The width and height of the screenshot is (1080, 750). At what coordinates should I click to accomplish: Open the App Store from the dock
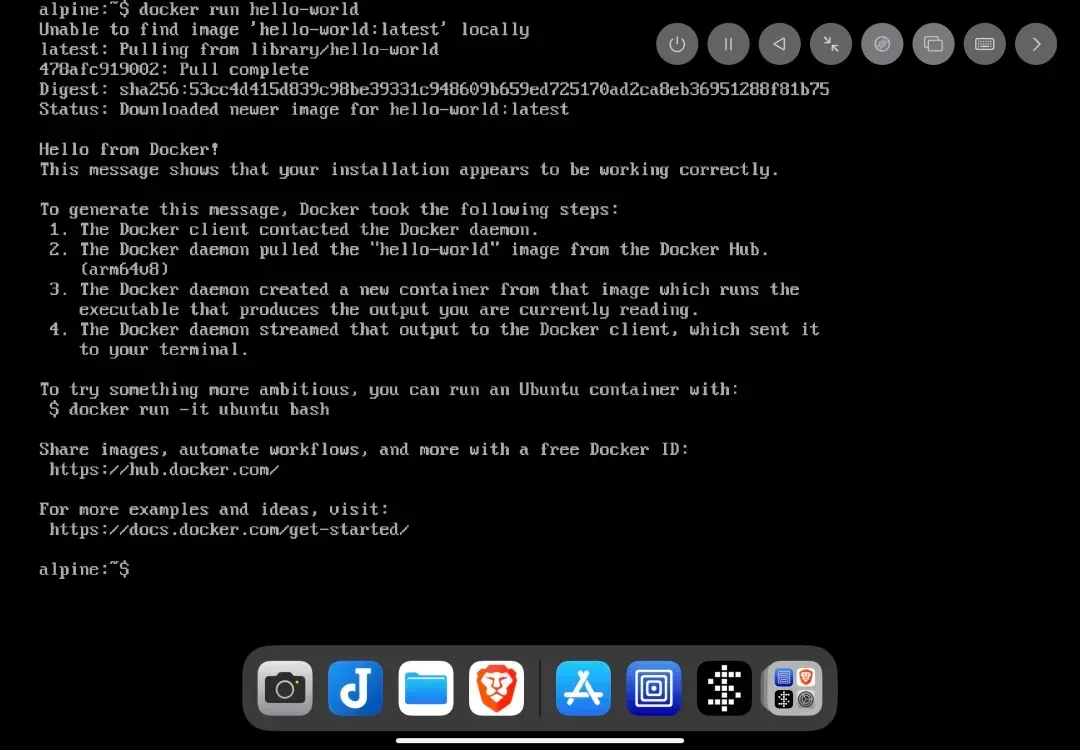click(x=583, y=688)
